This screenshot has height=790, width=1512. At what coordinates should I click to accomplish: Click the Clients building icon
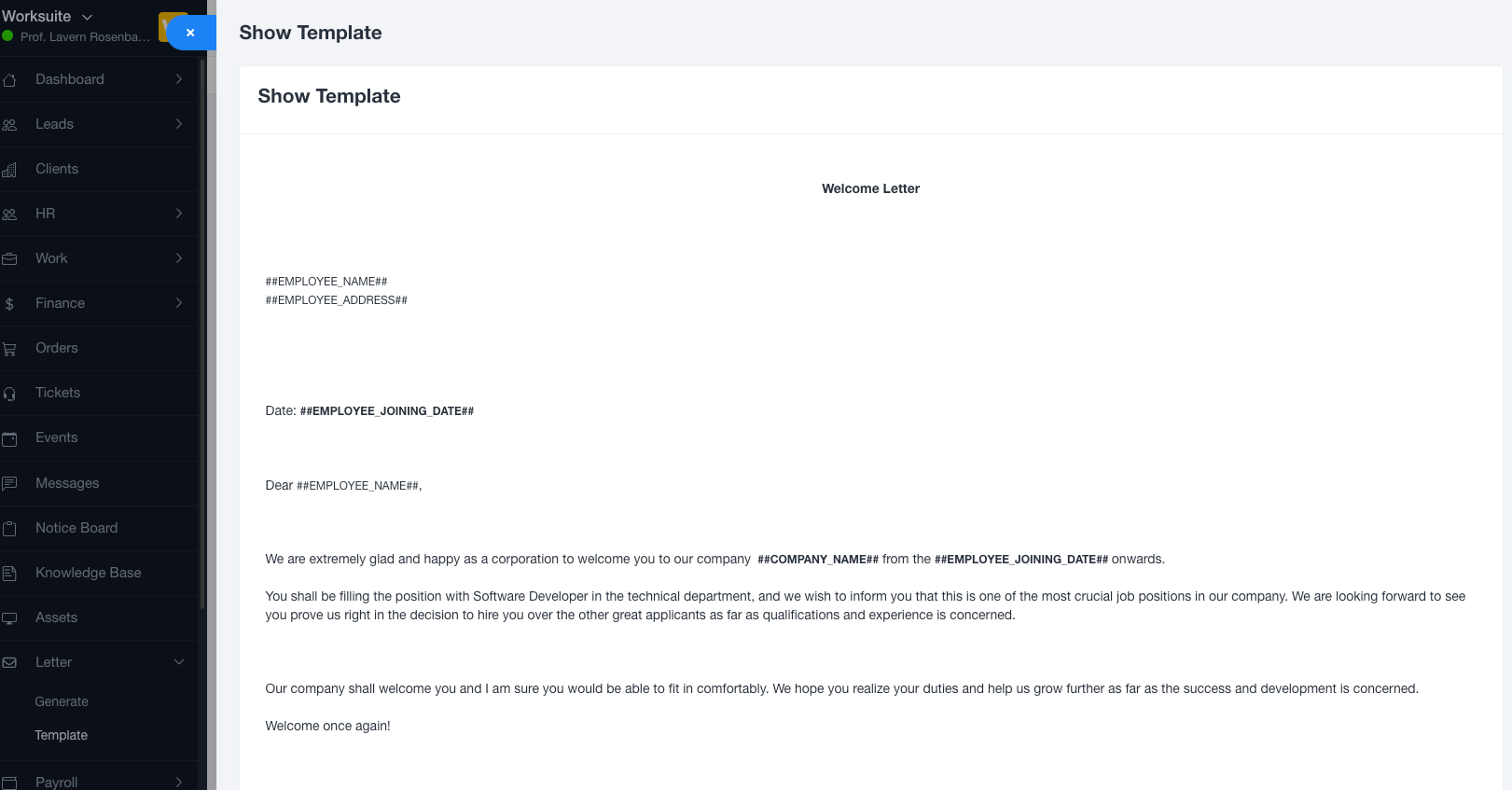[x=9, y=170]
